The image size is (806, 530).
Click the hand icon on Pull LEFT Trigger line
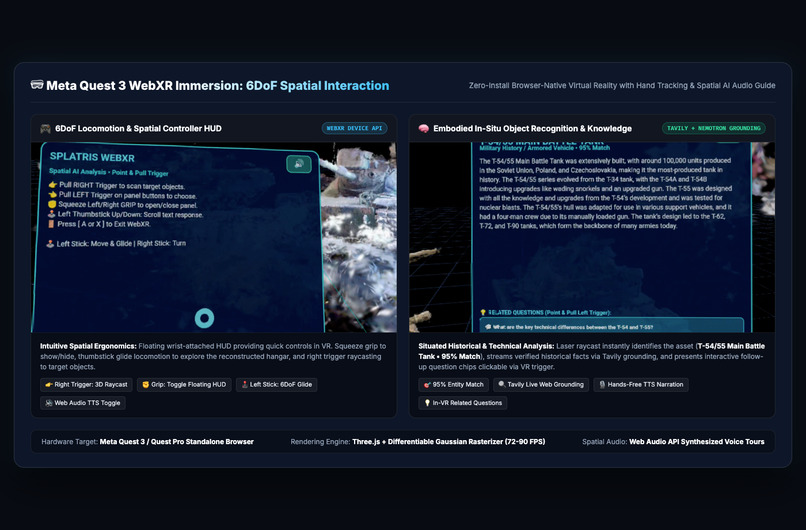tap(52, 194)
